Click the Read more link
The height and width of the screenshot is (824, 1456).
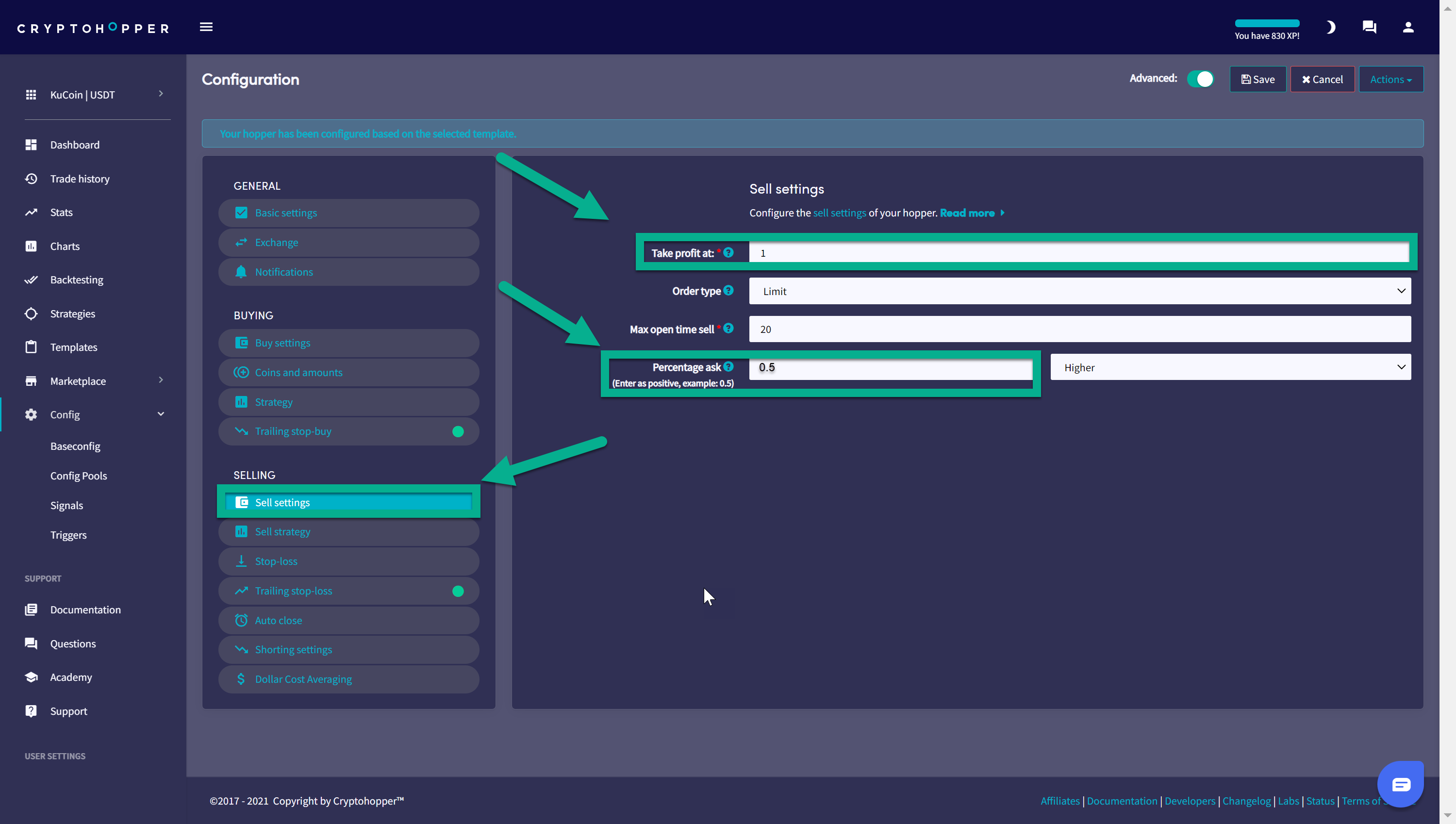(x=967, y=213)
